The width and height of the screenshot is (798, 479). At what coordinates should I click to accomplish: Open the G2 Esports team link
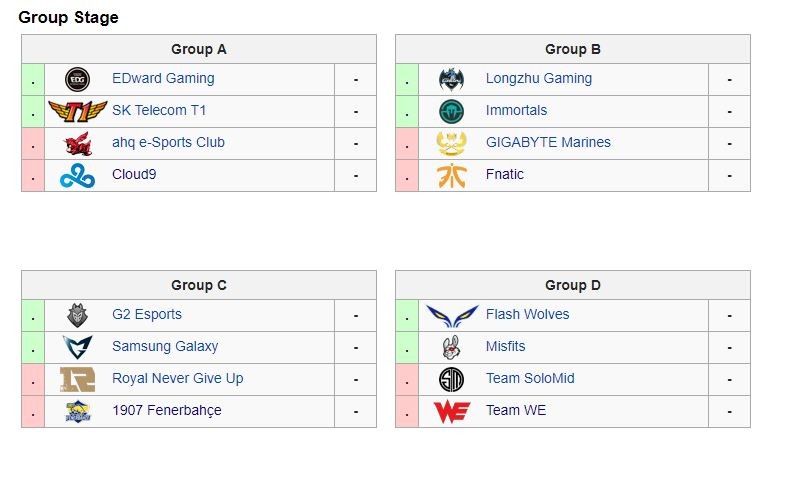(147, 315)
